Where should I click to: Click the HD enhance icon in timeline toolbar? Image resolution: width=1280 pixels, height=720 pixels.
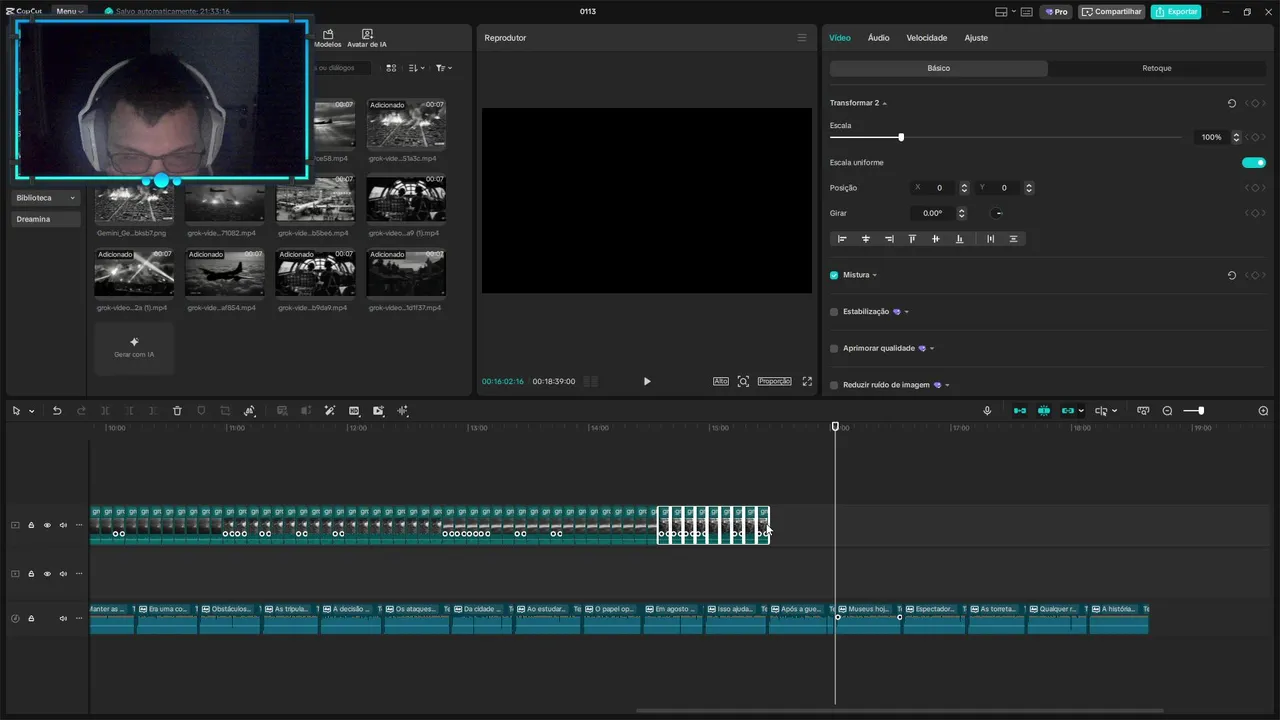click(354, 411)
